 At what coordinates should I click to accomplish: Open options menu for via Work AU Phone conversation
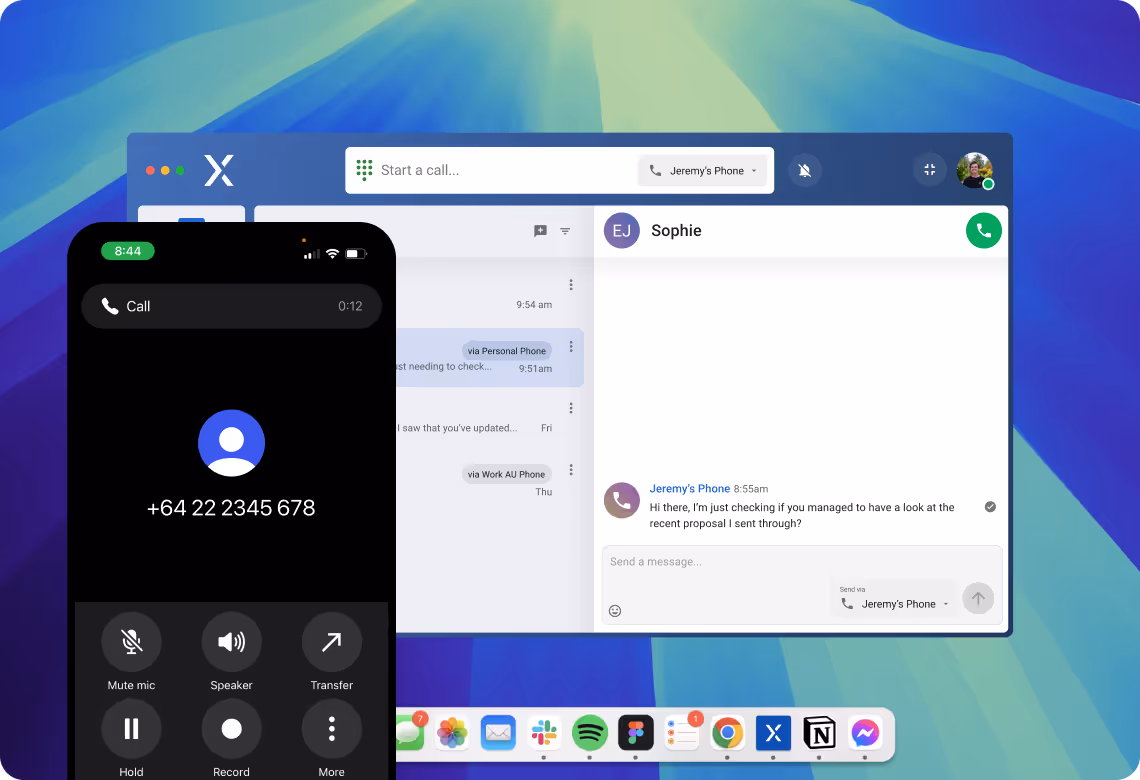[571, 470]
